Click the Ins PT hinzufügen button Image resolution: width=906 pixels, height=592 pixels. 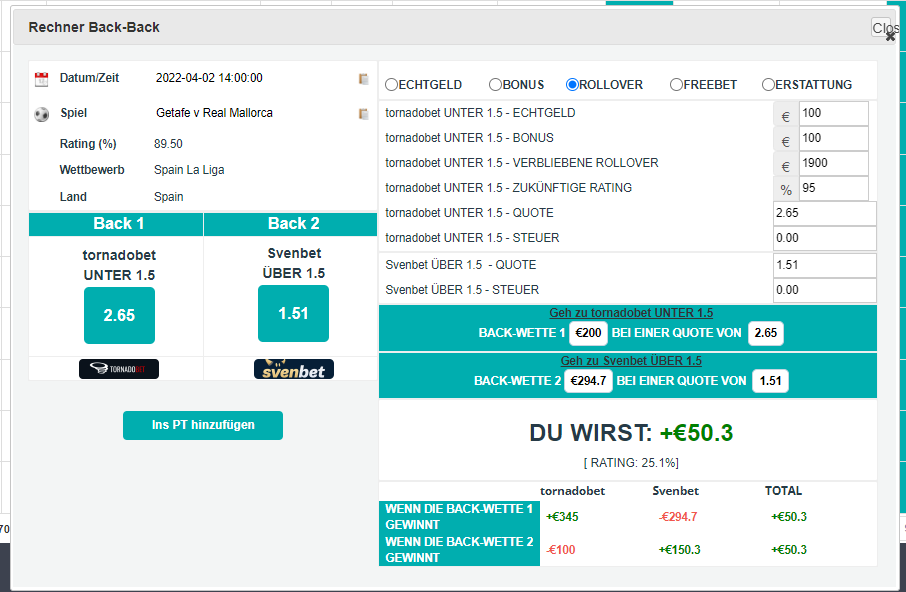coord(203,425)
